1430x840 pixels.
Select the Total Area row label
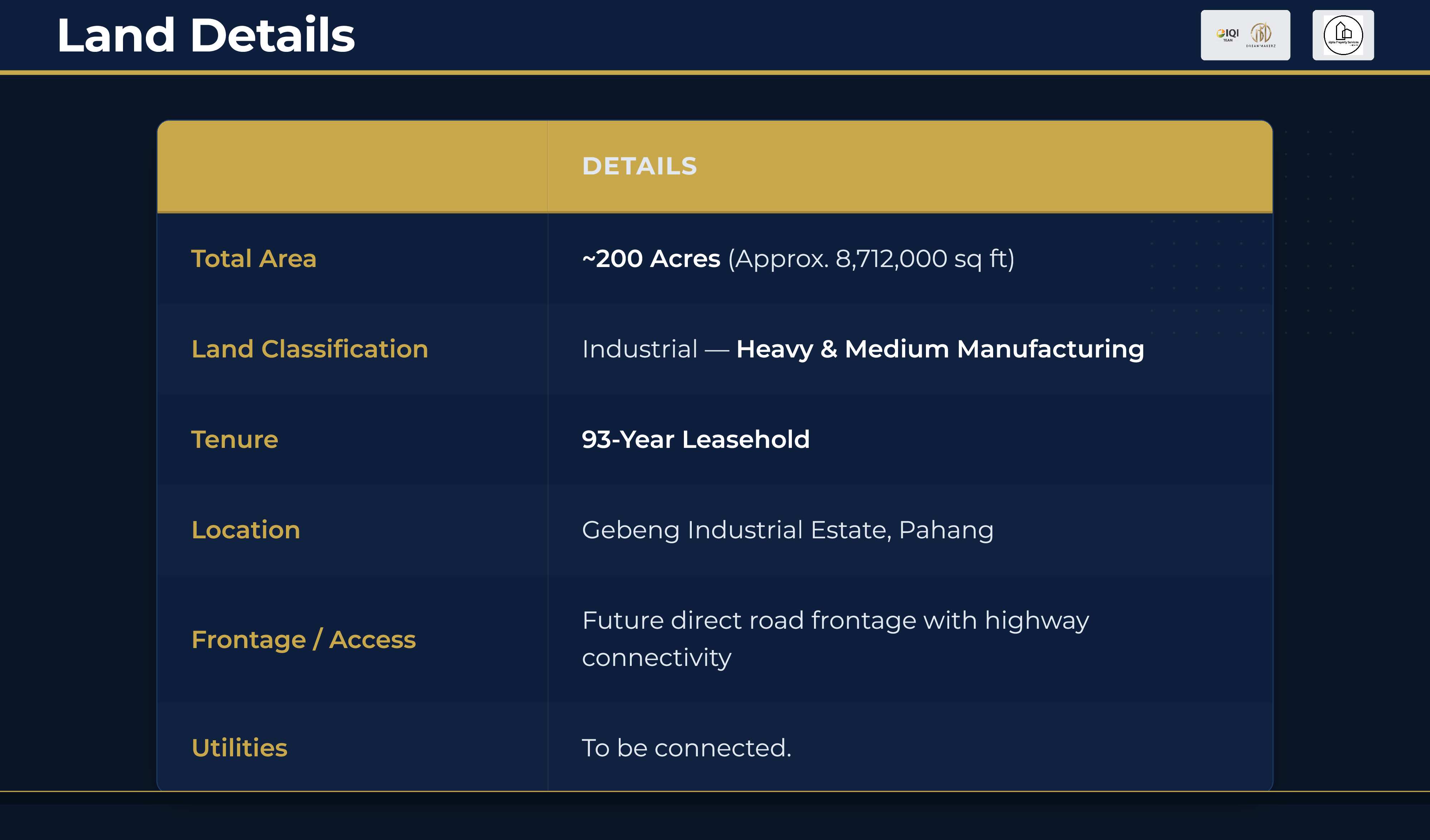coord(254,259)
